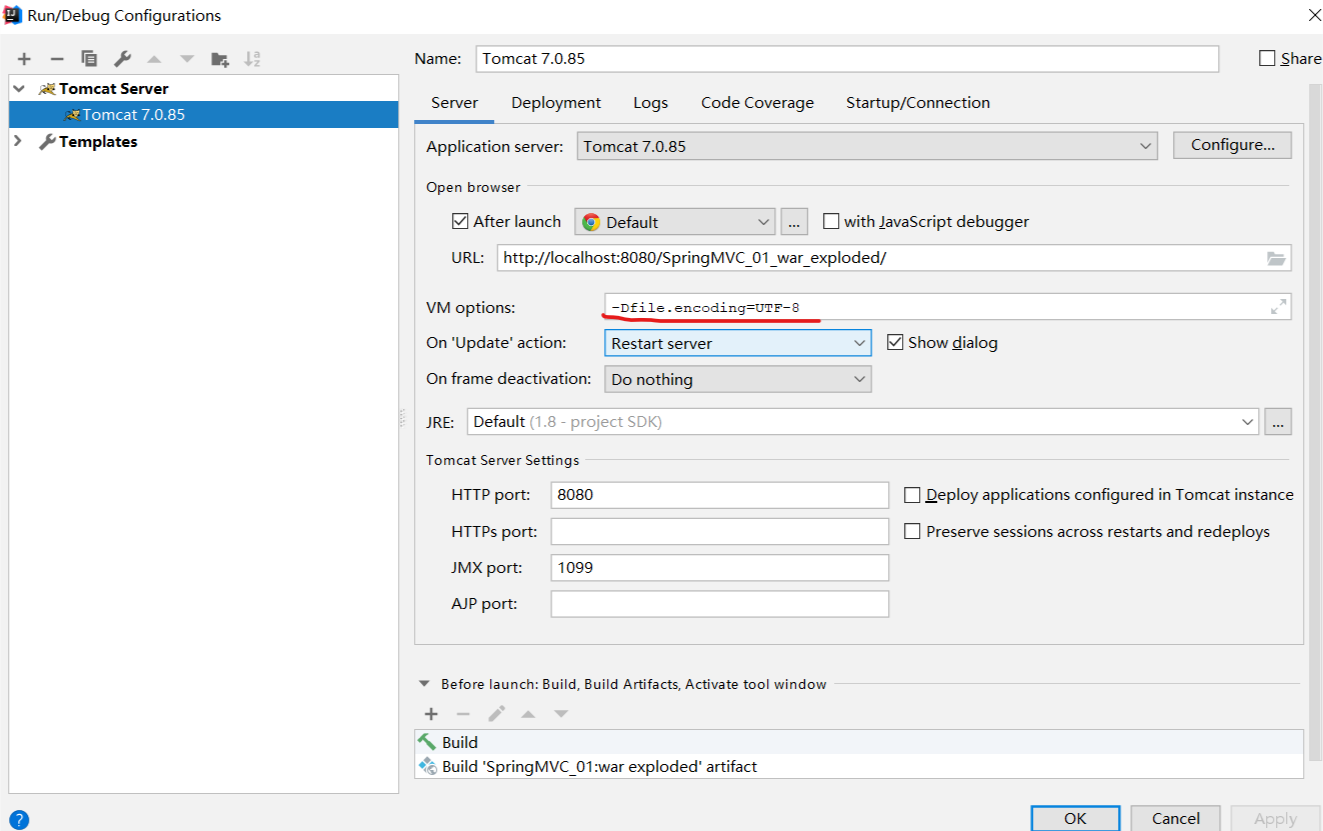Click the AJP port field

720,604
